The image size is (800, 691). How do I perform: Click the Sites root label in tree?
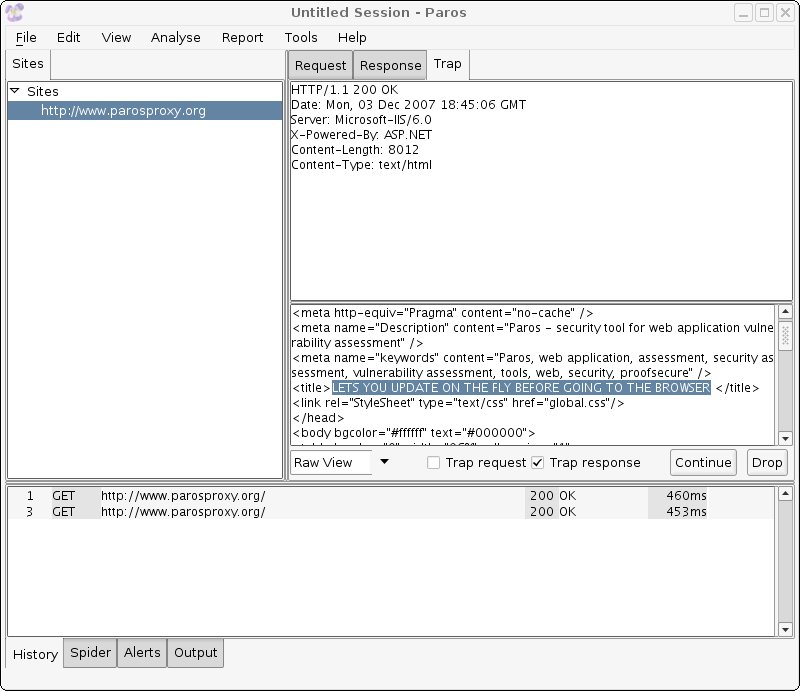pyautogui.click(x=43, y=91)
